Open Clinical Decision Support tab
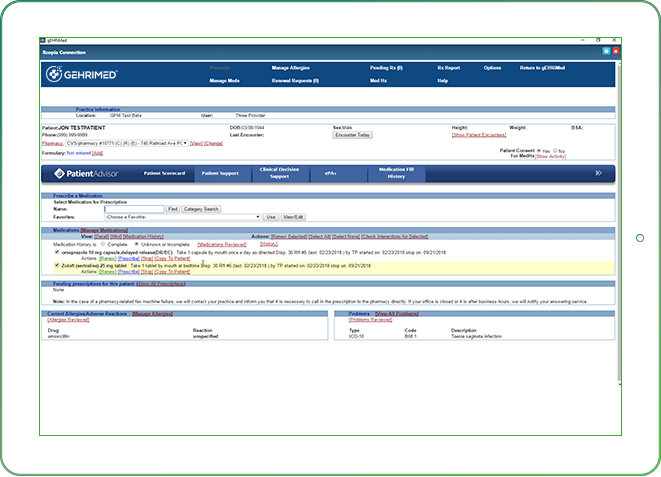 (x=279, y=173)
